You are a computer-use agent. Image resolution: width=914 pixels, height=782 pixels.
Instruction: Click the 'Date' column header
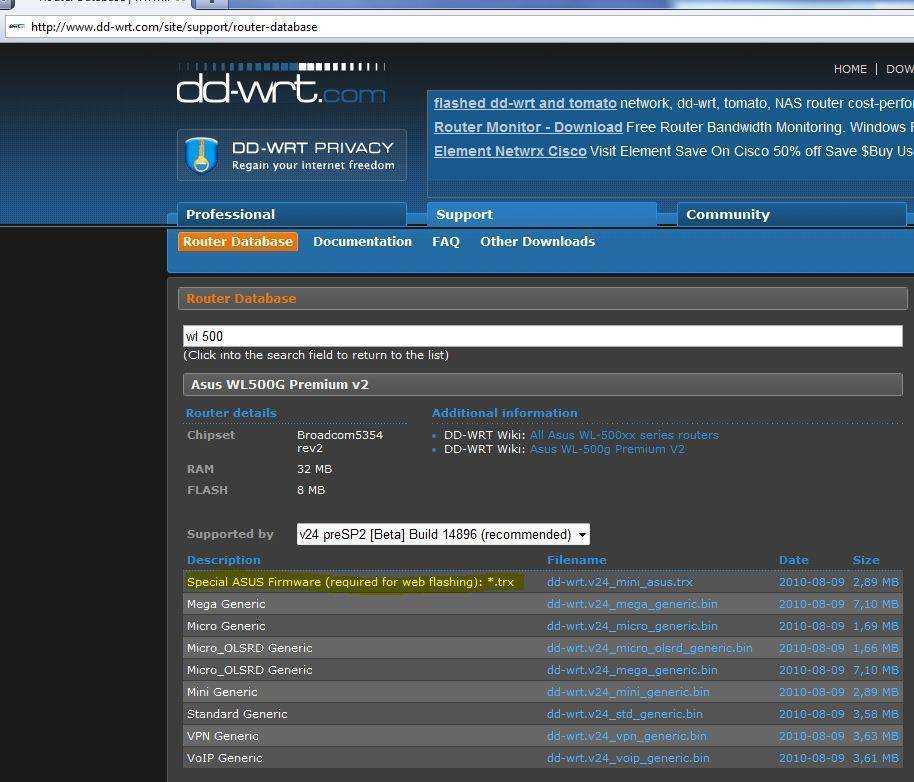tap(793, 560)
